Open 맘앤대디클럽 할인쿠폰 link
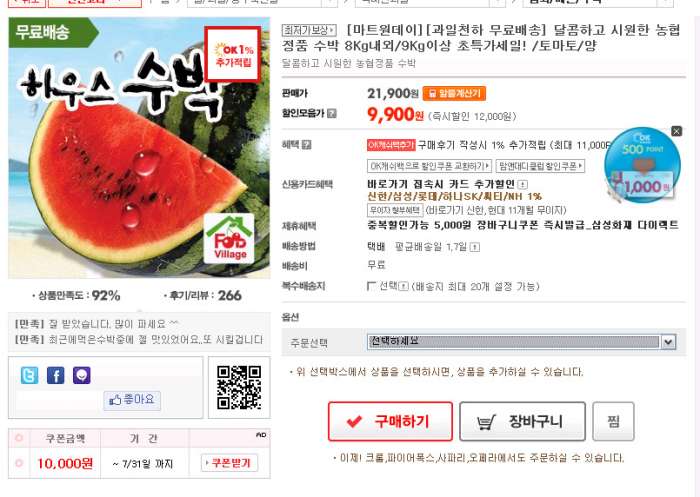 [540, 166]
